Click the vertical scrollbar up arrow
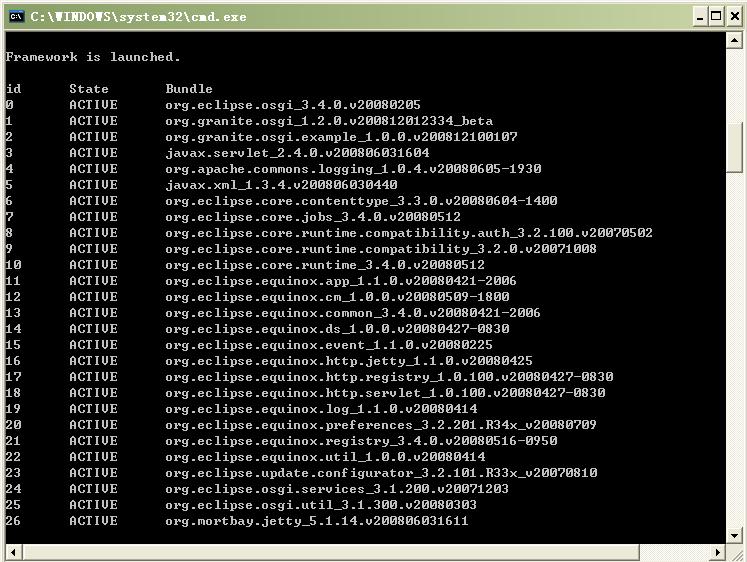This screenshot has height=562, width=747. [734, 41]
